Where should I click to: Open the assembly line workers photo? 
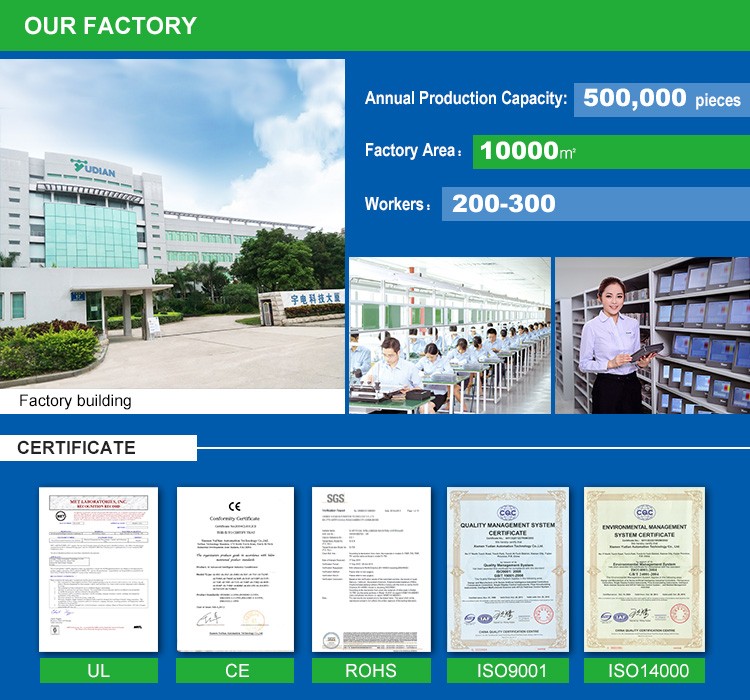click(449, 335)
